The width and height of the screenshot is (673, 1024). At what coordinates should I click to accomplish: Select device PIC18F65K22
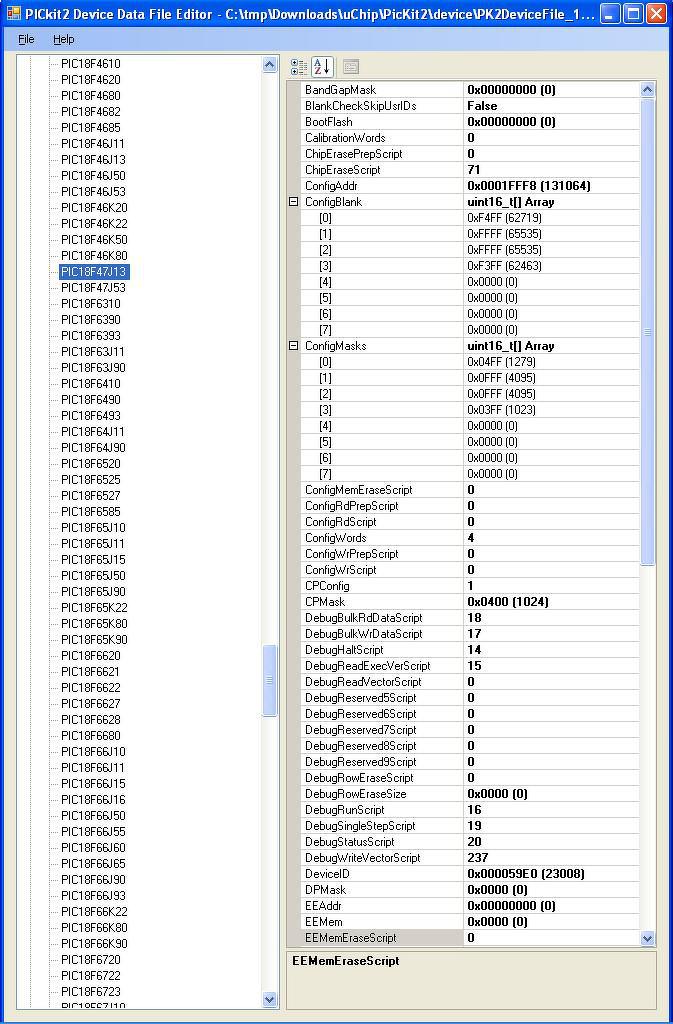(x=94, y=608)
